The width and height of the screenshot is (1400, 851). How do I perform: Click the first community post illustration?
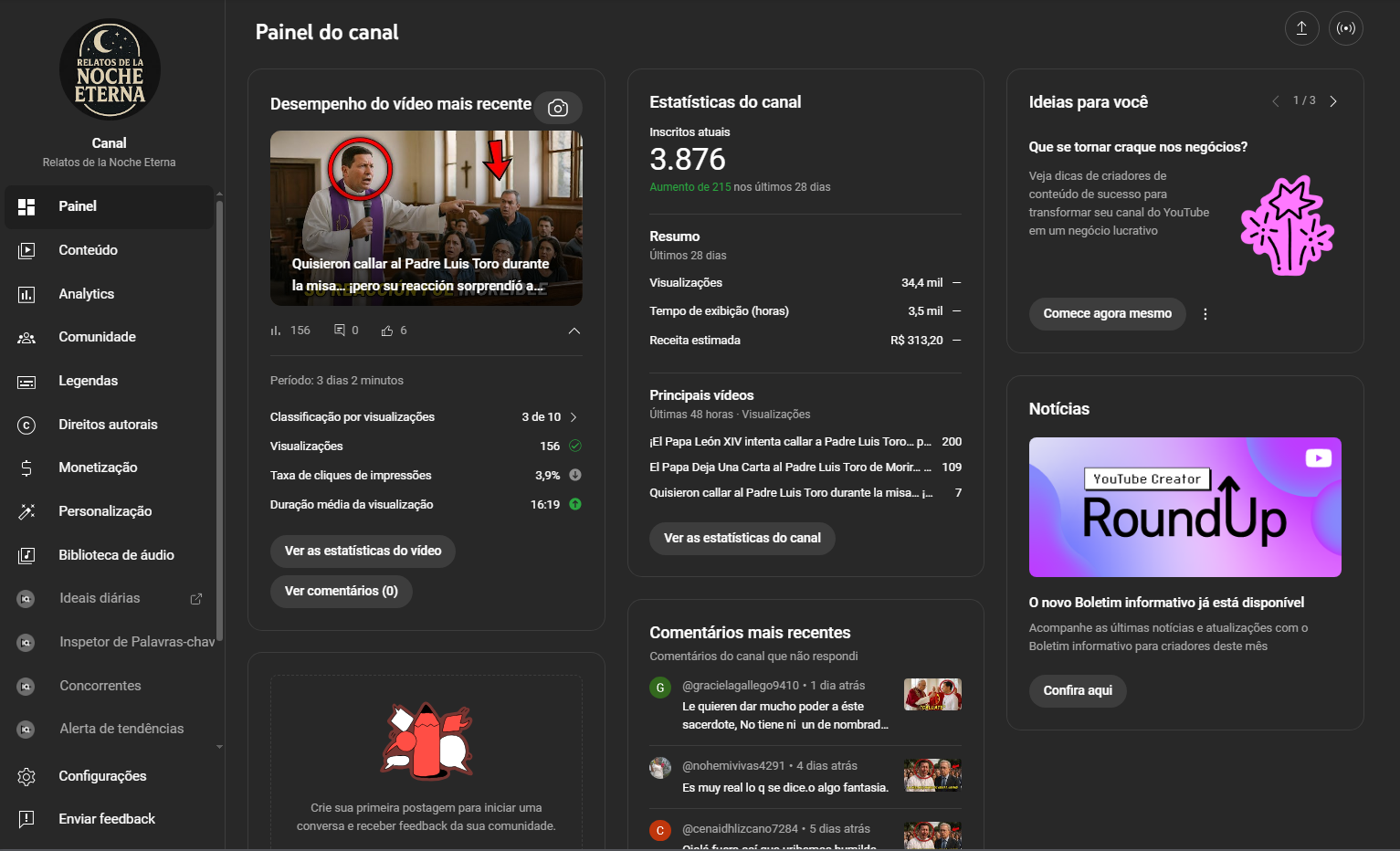[426, 741]
